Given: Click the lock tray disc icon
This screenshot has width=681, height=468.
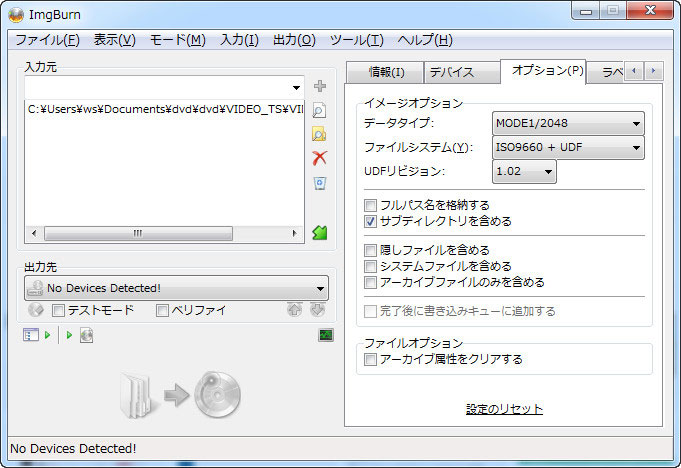Looking at the screenshot, I should coord(36,310).
